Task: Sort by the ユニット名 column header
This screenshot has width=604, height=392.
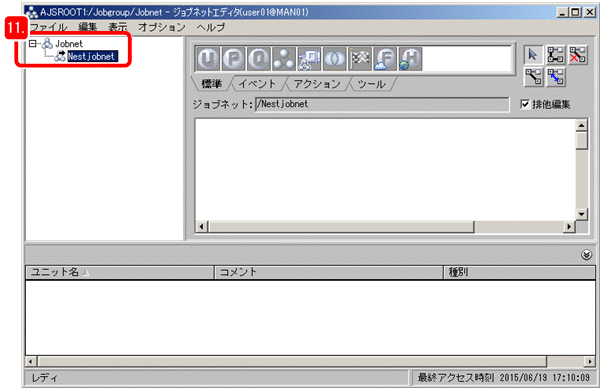Action: pyautogui.click(x=119, y=272)
